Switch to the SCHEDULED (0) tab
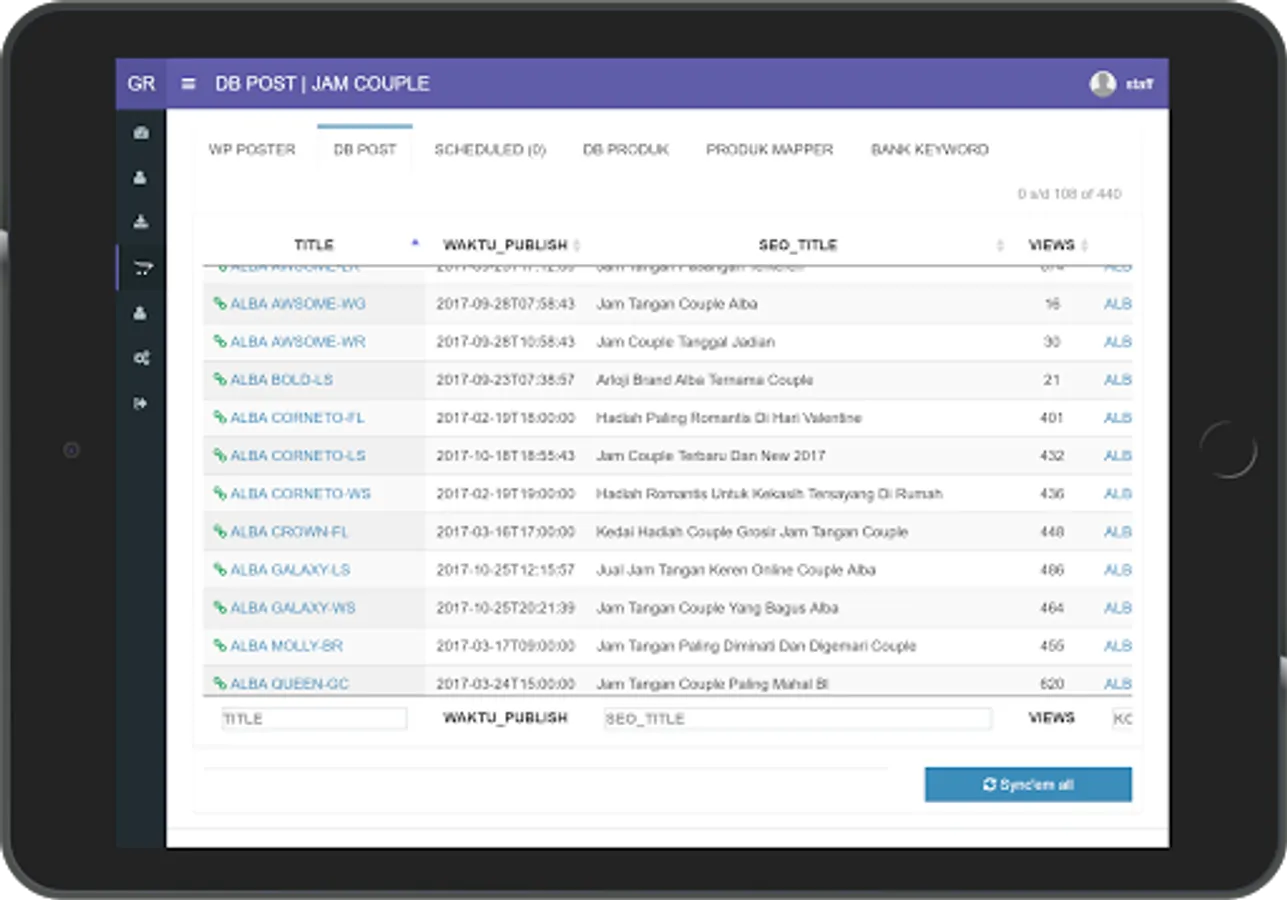 [x=490, y=149]
